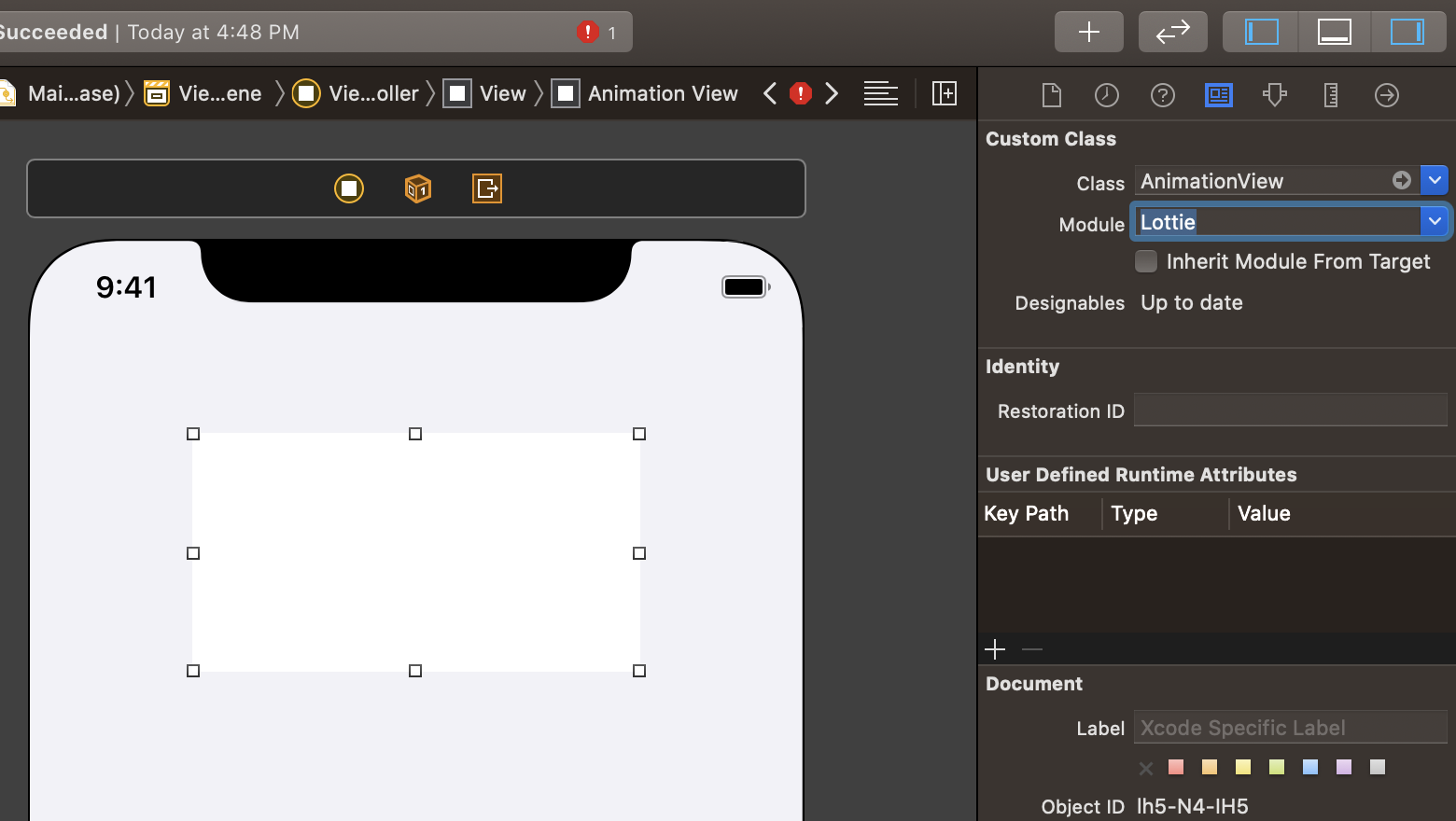1456x821 pixels.
Task: Open Mai...ase) jump bar segment
Action: (62, 93)
